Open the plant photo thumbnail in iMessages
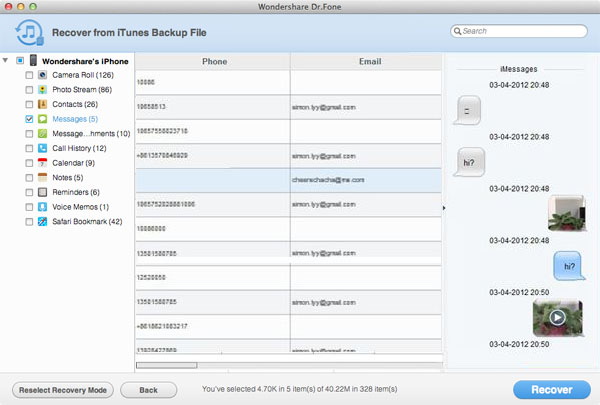Viewport: 600px width, 405px height. [566, 213]
